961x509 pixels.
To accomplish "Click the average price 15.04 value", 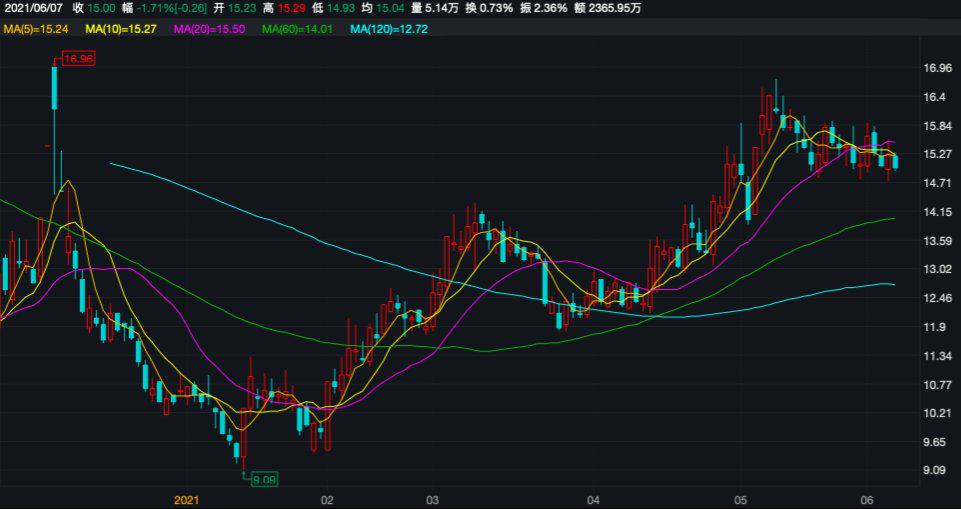I will point(390,8).
